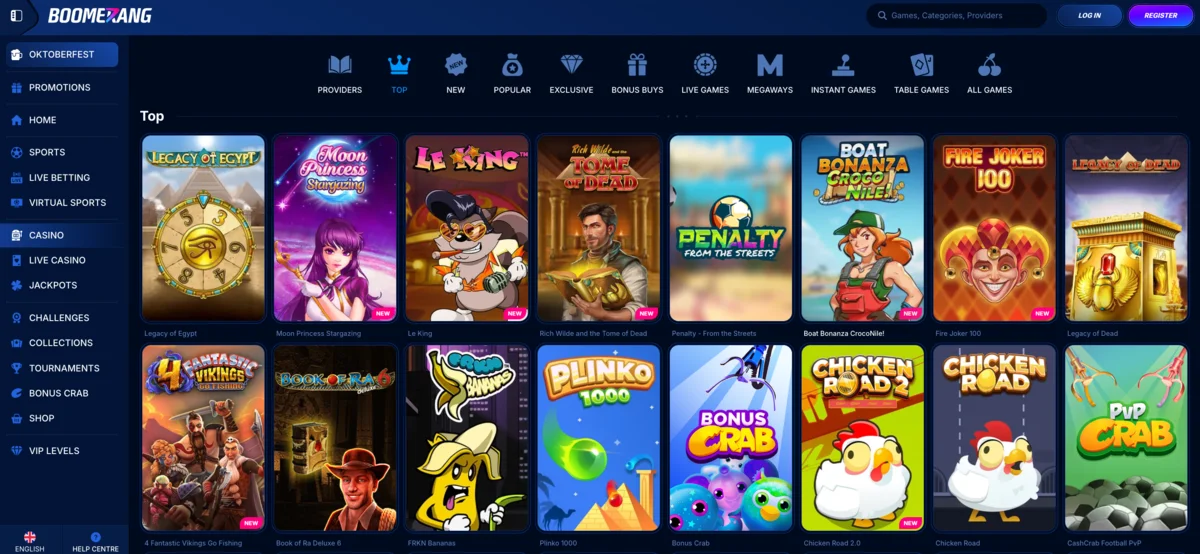Open Oktoberfest in the sidebar
The image size is (1200, 554).
[x=61, y=54]
